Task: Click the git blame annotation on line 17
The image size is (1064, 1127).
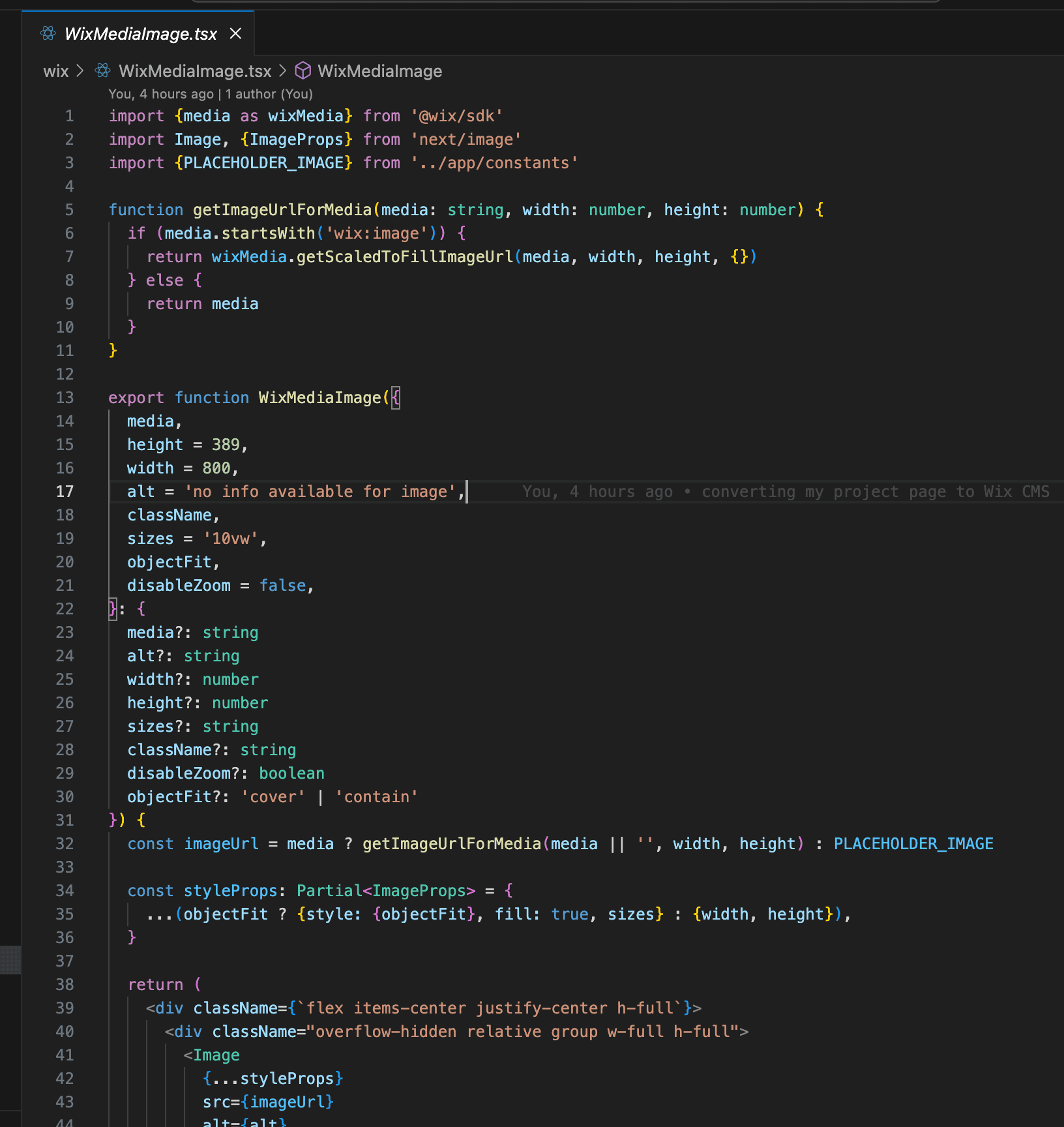Action: point(786,492)
